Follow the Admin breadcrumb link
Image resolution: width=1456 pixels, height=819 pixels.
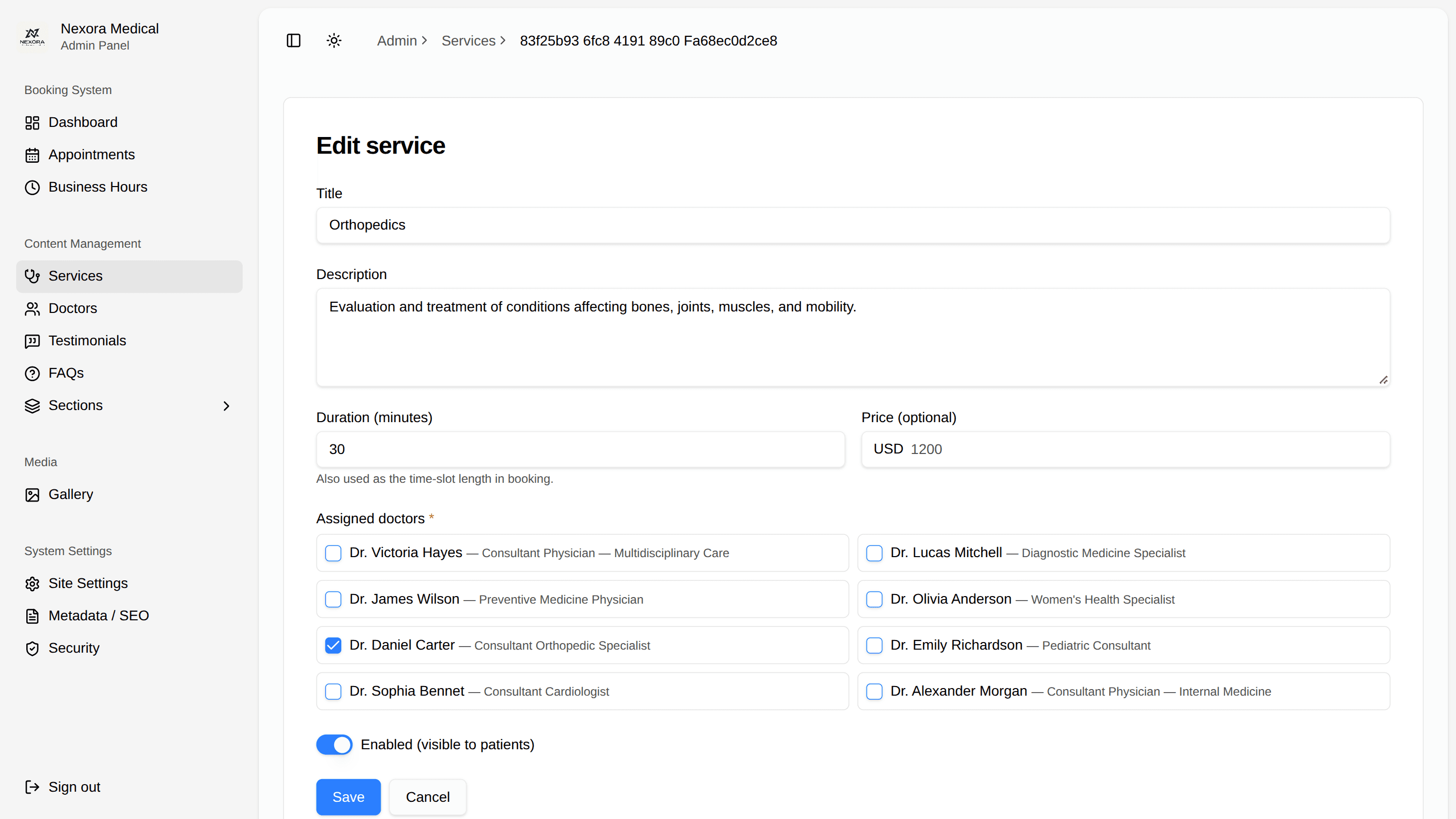[397, 40]
